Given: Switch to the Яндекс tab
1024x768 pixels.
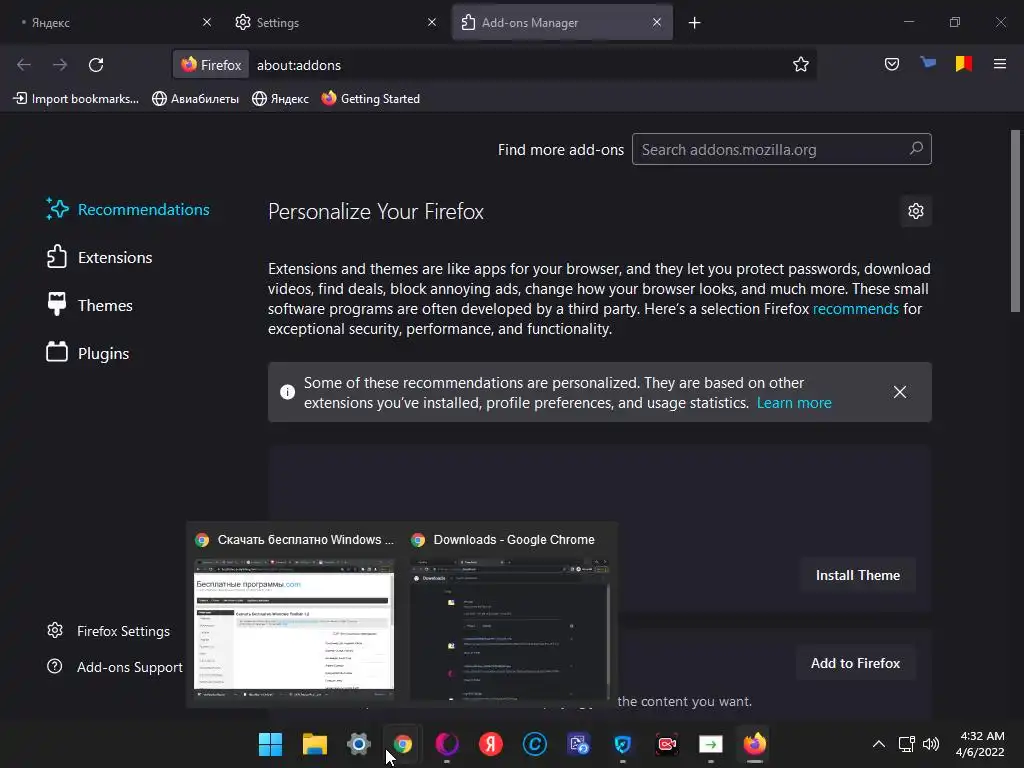Looking at the screenshot, I should click(112, 22).
